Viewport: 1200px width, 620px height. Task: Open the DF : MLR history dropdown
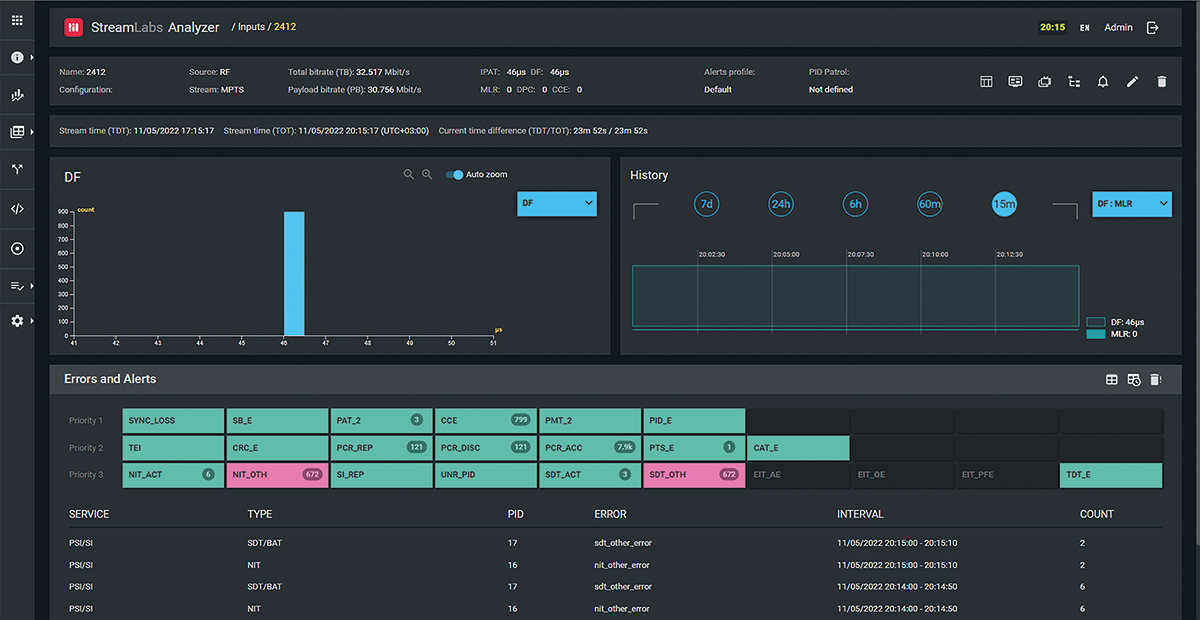pyautogui.click(x=1131, y=204)
